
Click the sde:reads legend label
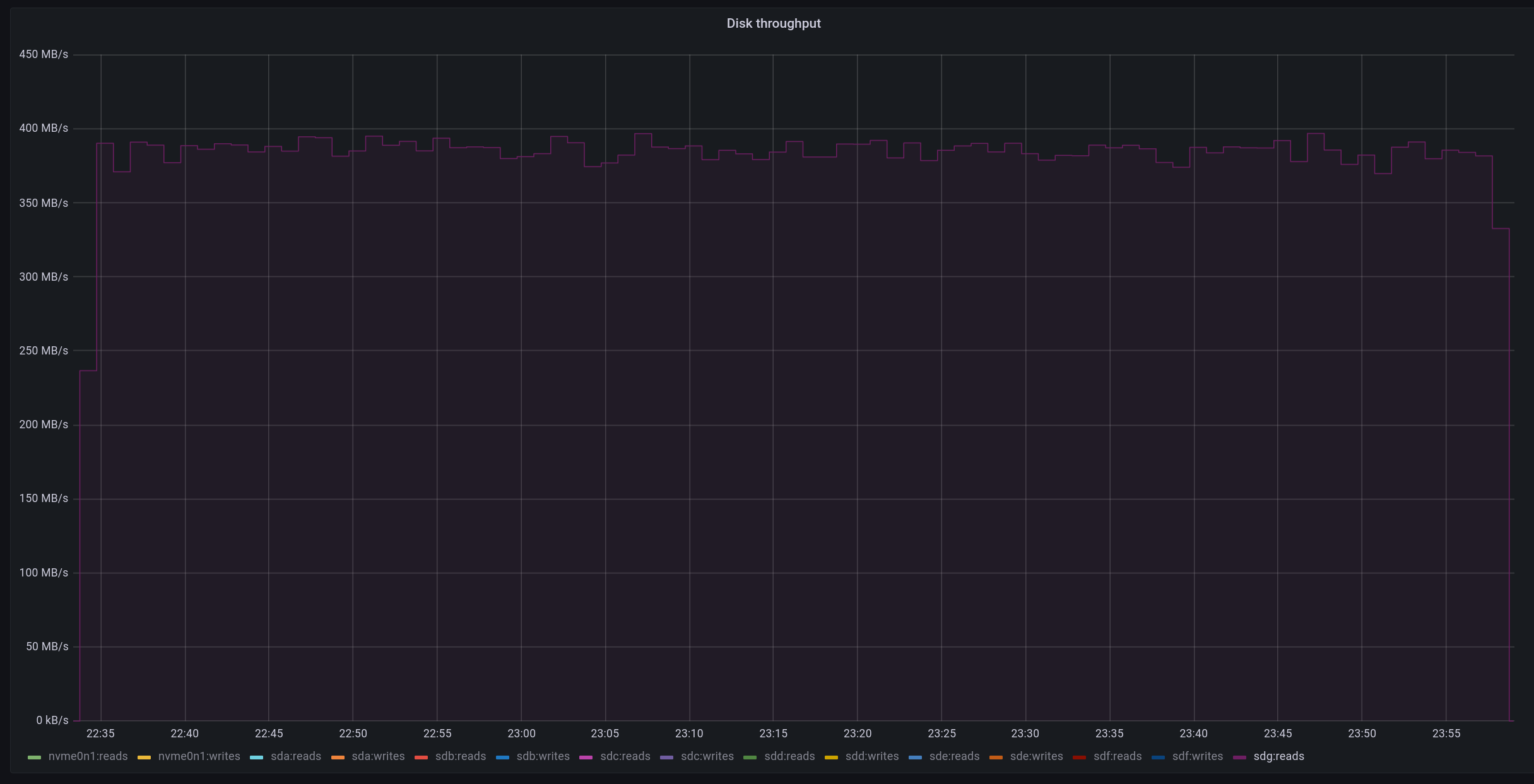point(954,756)
